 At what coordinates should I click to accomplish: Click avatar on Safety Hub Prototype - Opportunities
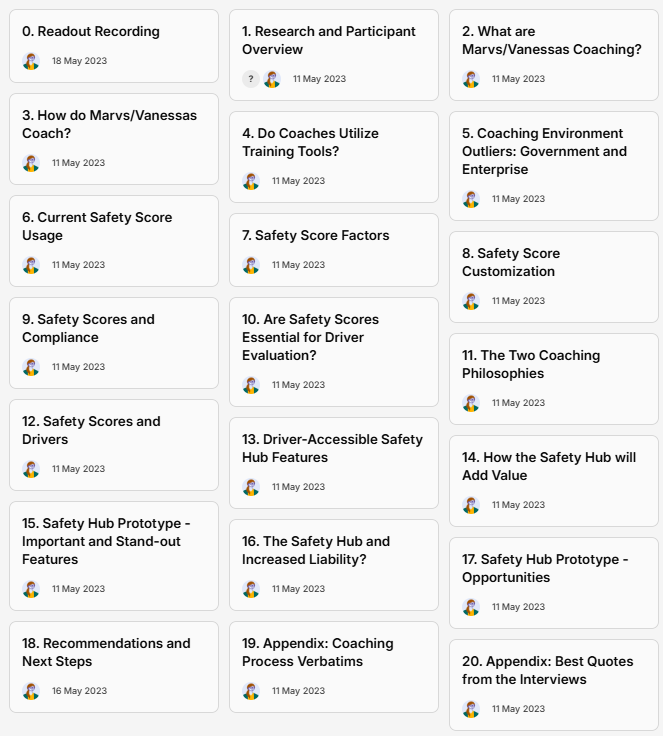pyautogui.click(x=471, y=607)
